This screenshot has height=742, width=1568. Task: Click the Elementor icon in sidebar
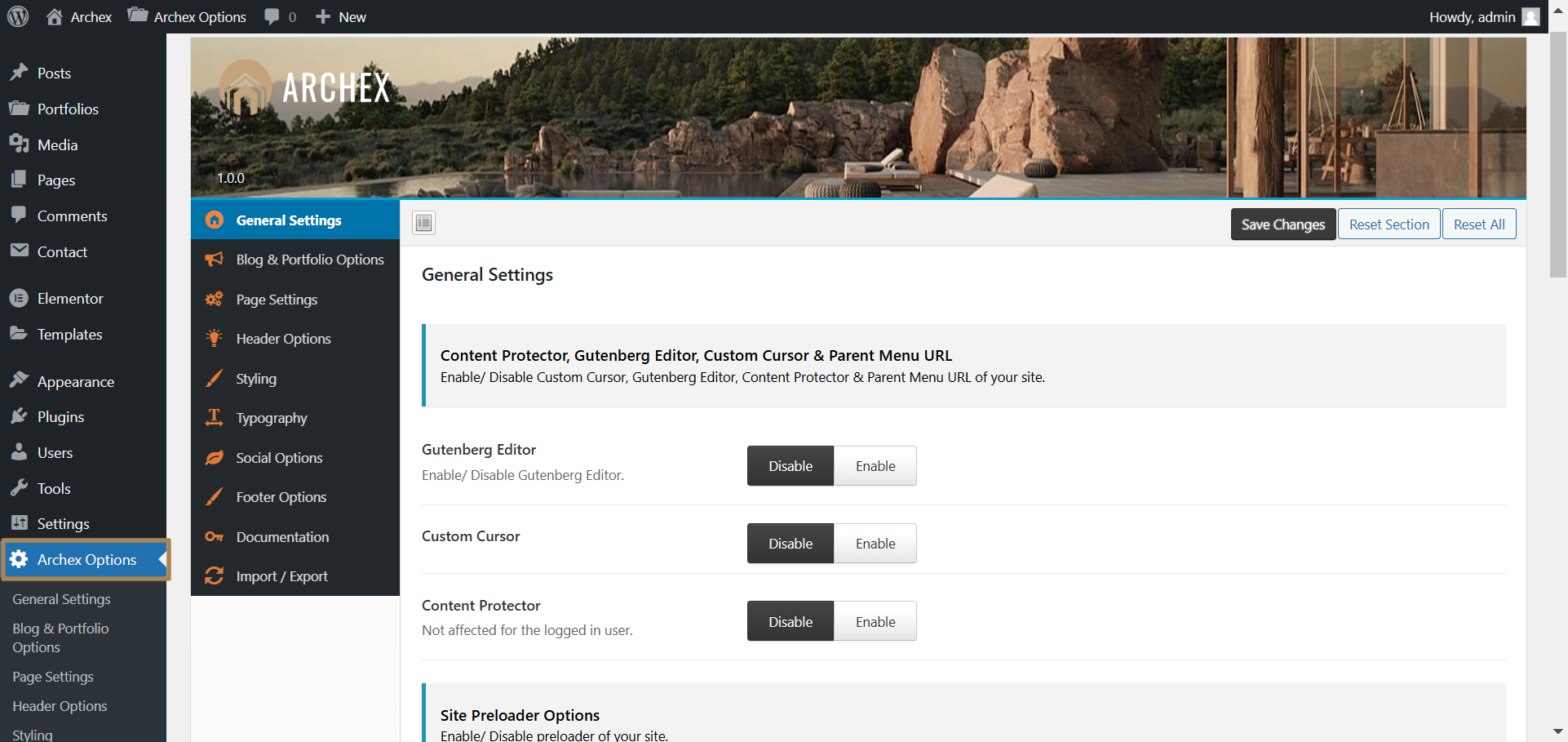click(x=20, y=298)
